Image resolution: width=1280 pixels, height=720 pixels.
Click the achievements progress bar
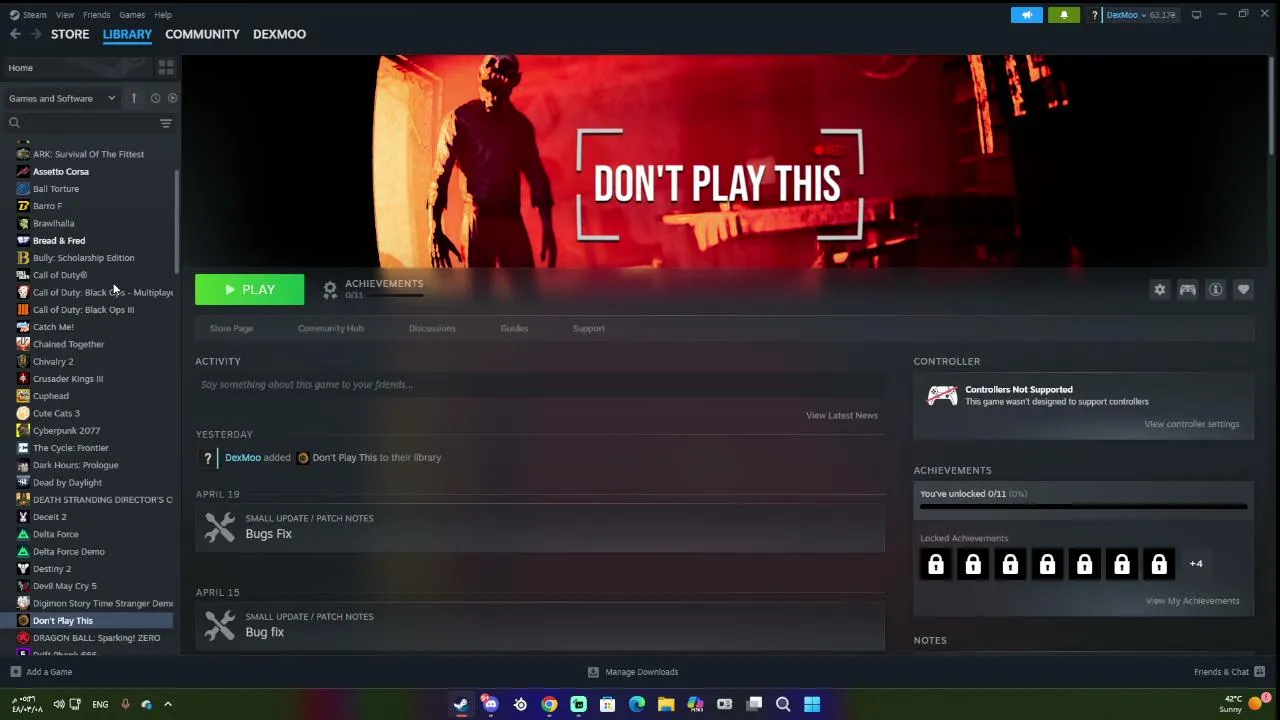pyautogui.click(x=1083, y=506)
